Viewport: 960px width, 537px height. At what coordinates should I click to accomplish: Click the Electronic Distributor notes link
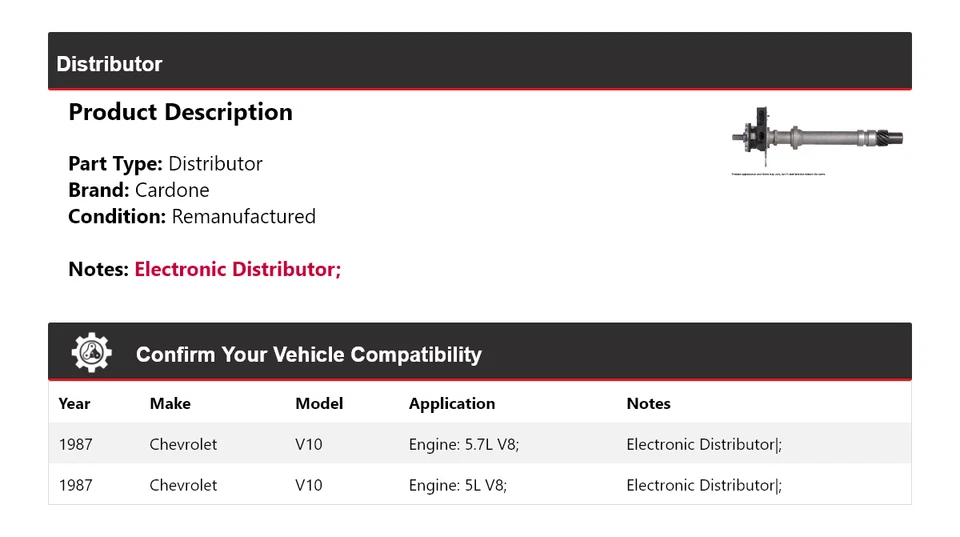coord(237,269)
